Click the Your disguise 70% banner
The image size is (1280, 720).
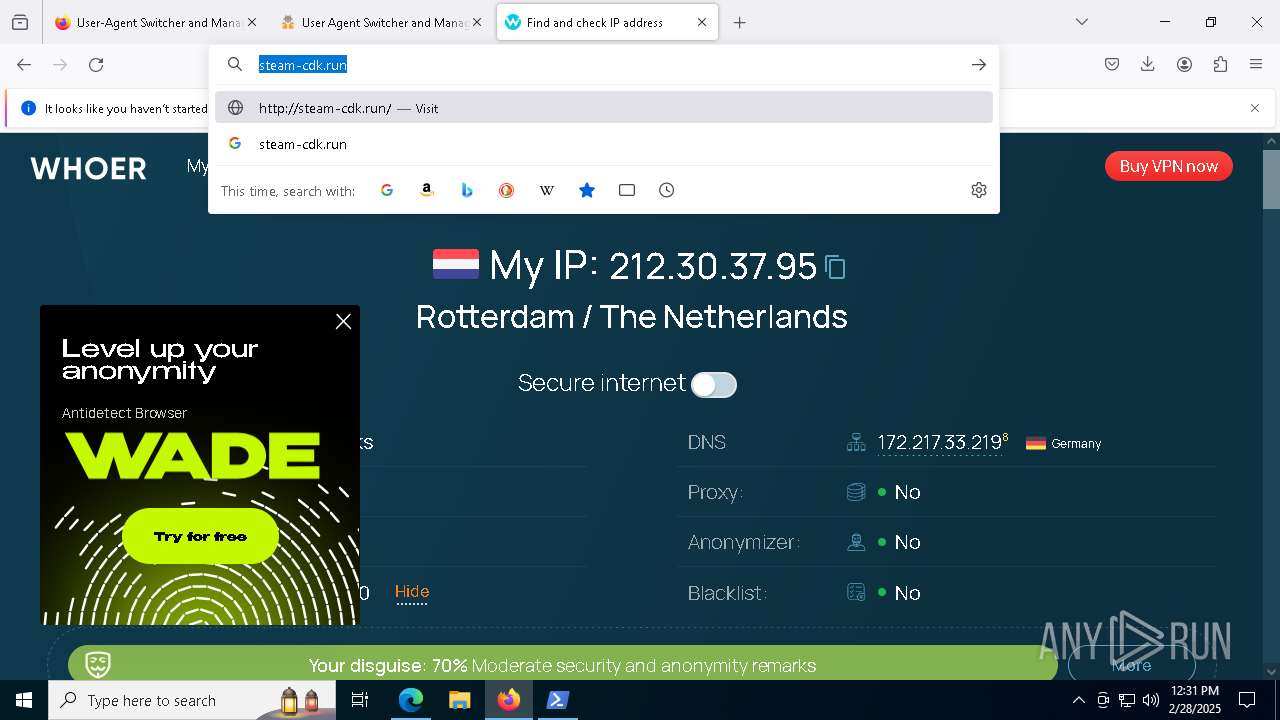562,664
